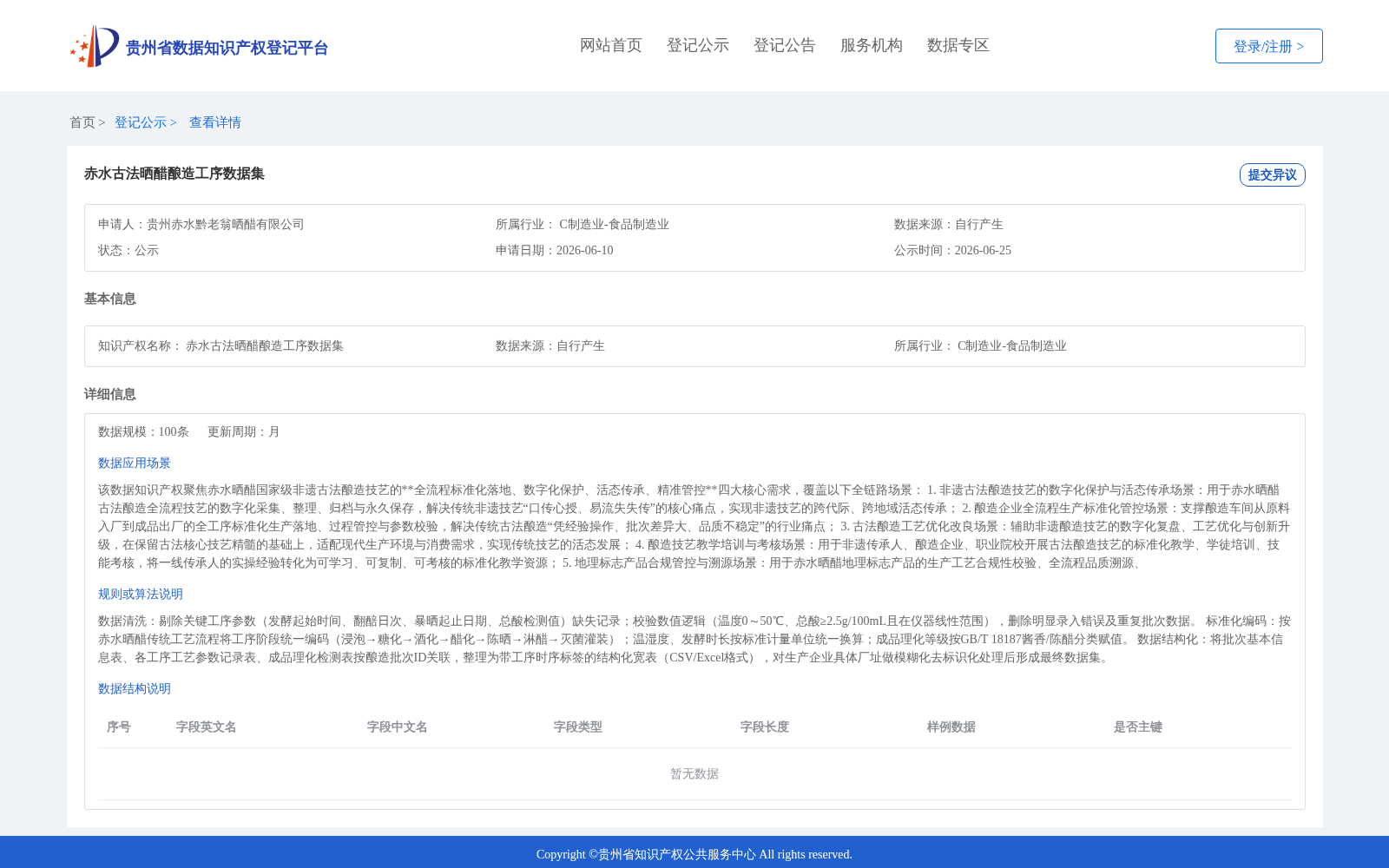1389x868 pixels.
Task: Click the 更新周期:月 text
Action: pos(244,431)
